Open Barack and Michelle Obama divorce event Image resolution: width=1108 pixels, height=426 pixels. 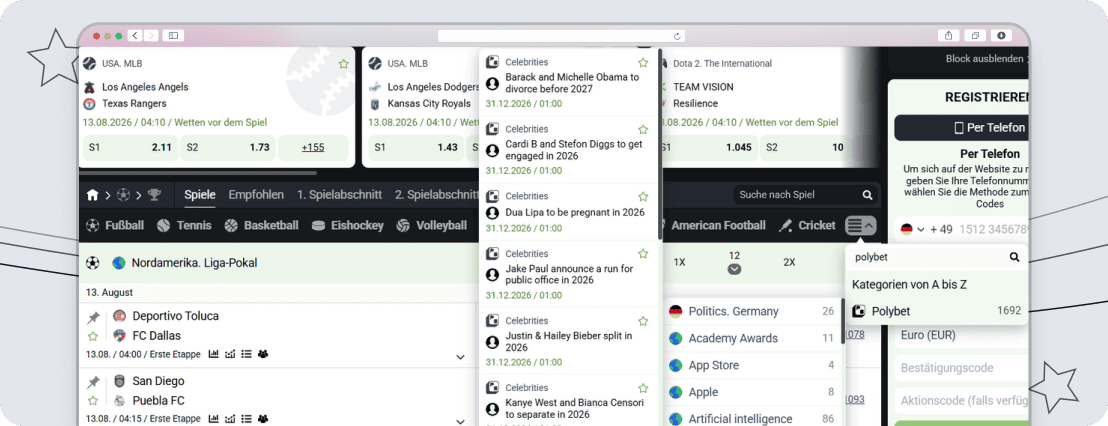coord(572,83)
